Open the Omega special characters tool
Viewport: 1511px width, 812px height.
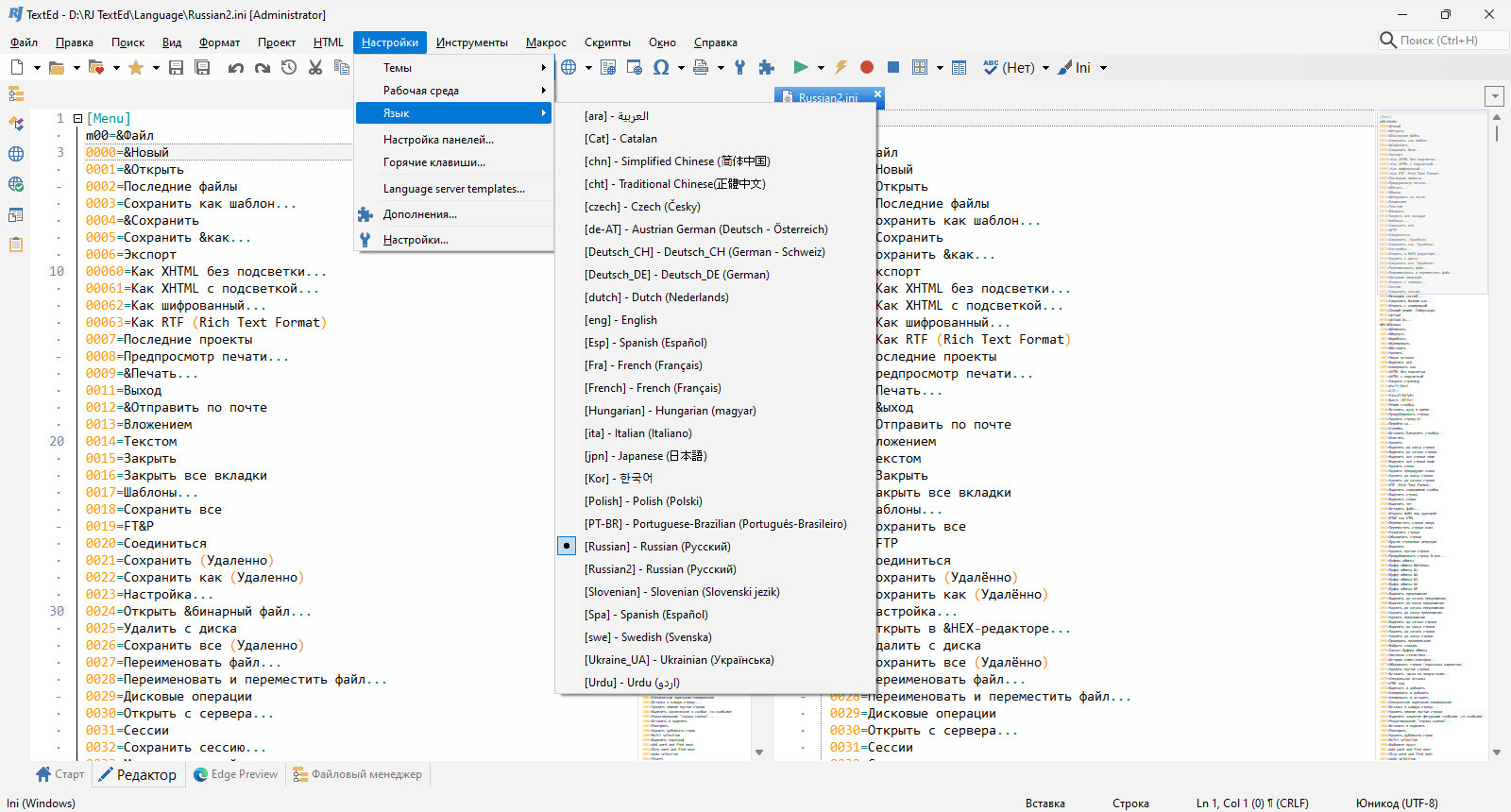tap(661, 67)
